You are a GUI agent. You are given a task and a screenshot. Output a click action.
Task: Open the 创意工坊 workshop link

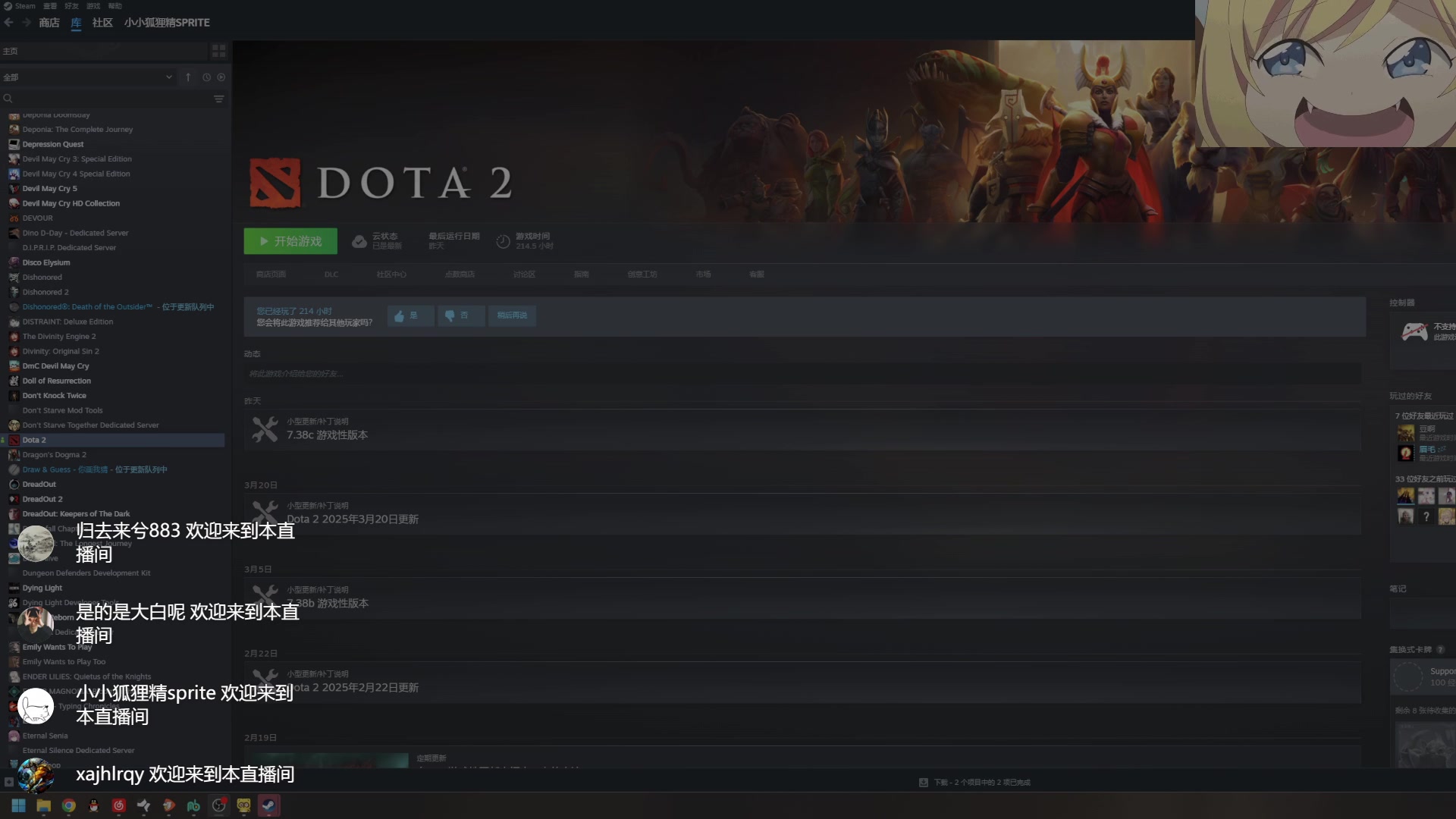[x=642, y=275]
